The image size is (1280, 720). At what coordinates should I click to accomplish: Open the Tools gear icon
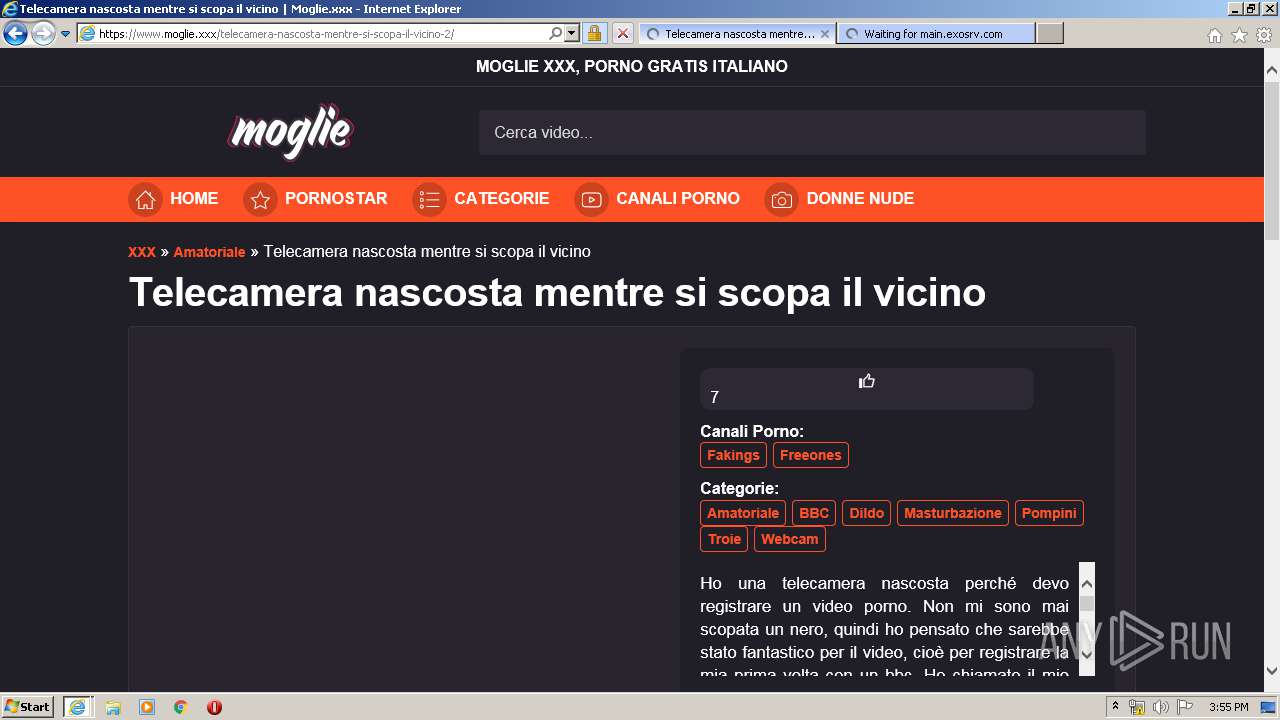[x=1264, y=35]
